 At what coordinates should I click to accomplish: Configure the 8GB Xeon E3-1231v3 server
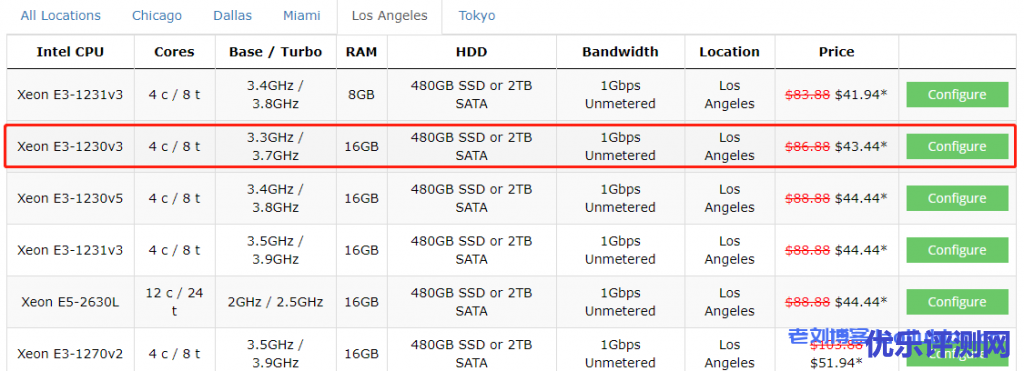coord(957,95)
